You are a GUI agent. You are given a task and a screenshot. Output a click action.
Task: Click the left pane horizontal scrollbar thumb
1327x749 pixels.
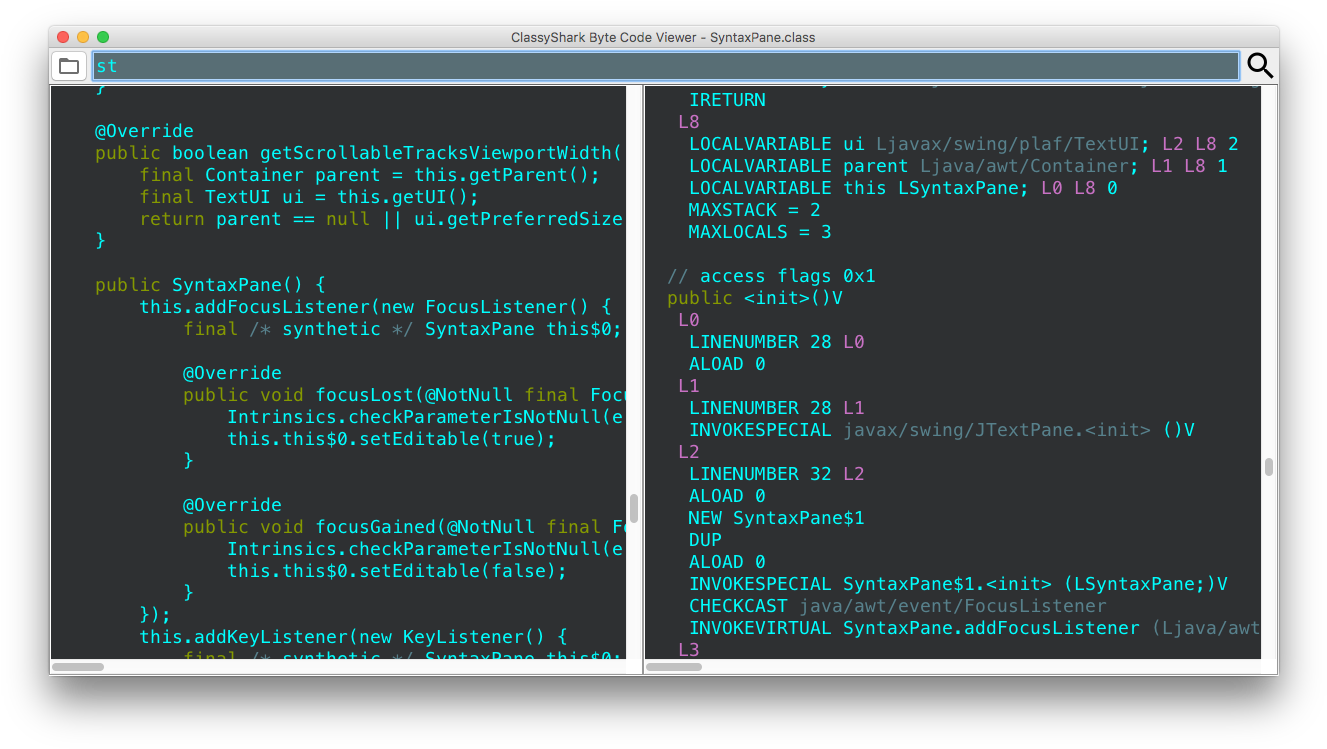(x=78, y=666)
